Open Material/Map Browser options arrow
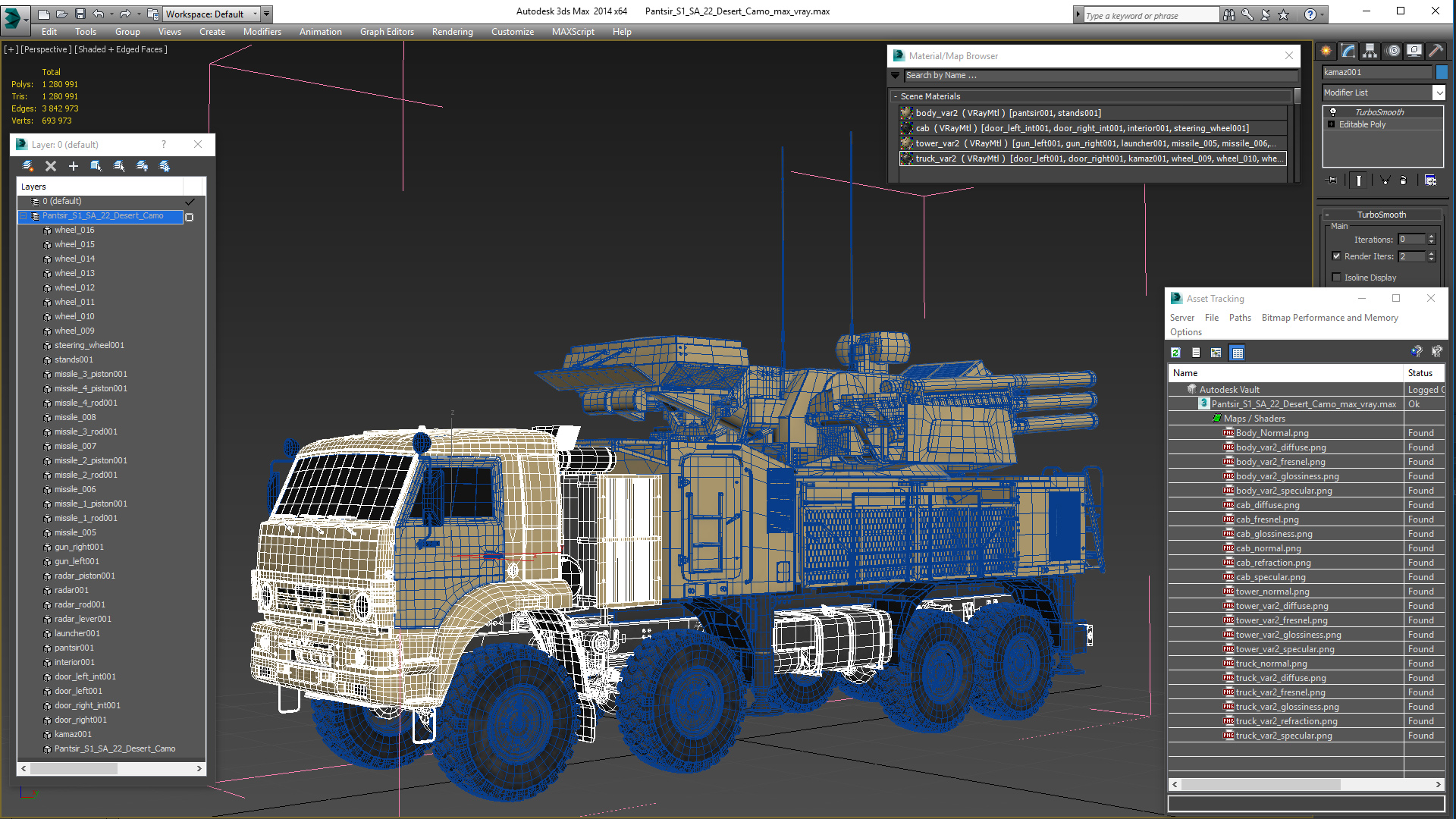Screen dimensions: 1456x819 click(896, 75)
